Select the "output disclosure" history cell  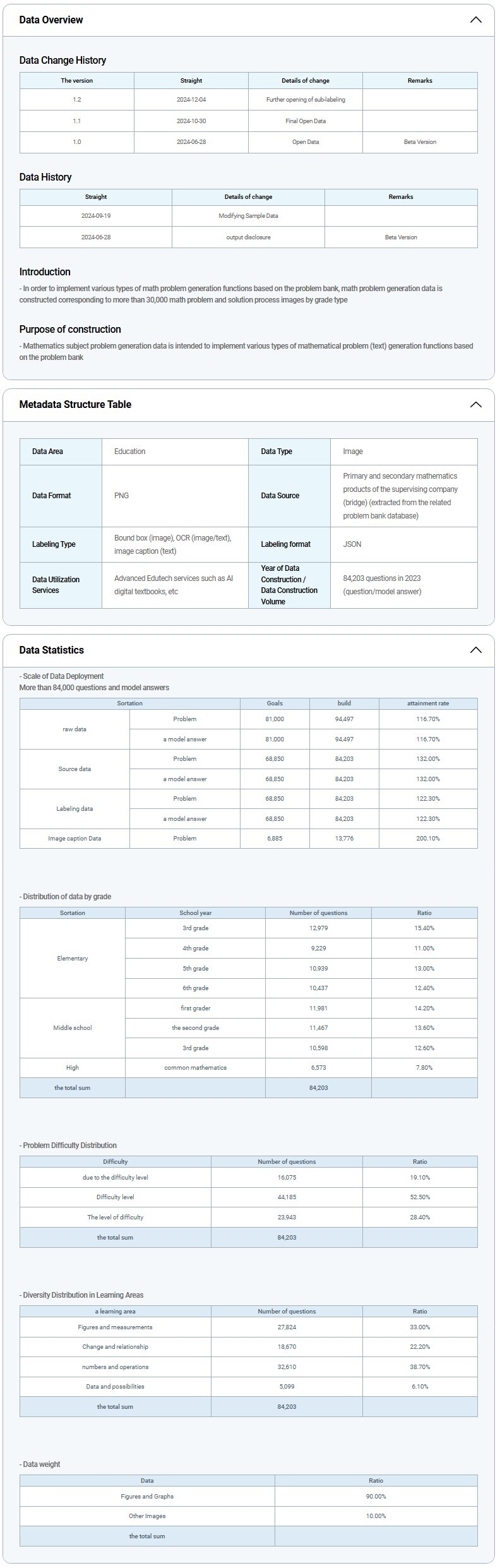coord(248,237)
